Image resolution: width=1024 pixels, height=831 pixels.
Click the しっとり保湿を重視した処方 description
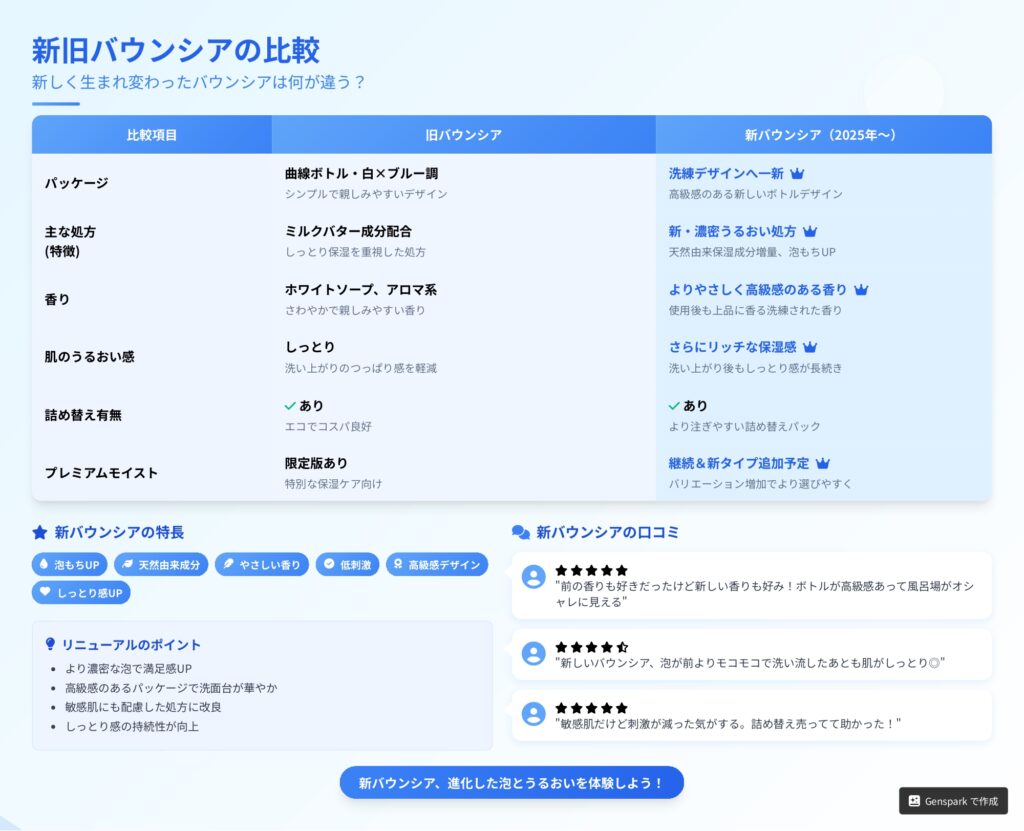(x=355, y=252)
